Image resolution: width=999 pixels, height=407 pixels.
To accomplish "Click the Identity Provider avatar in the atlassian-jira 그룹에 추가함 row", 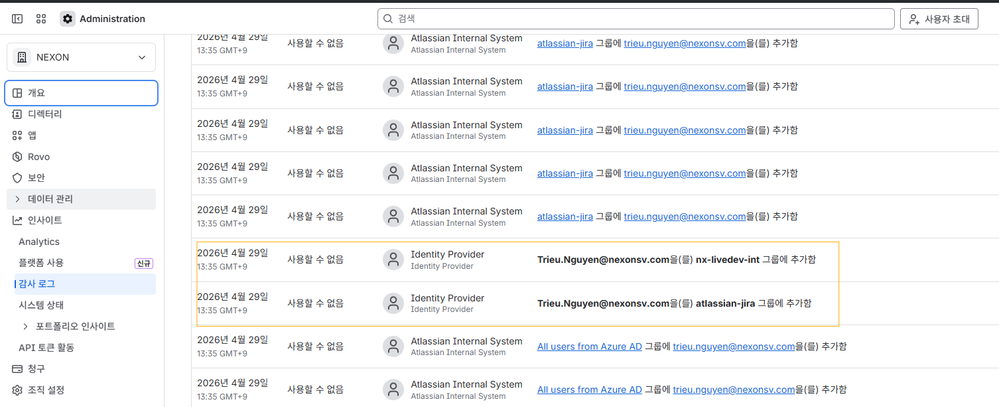I will tap(393, 303).
